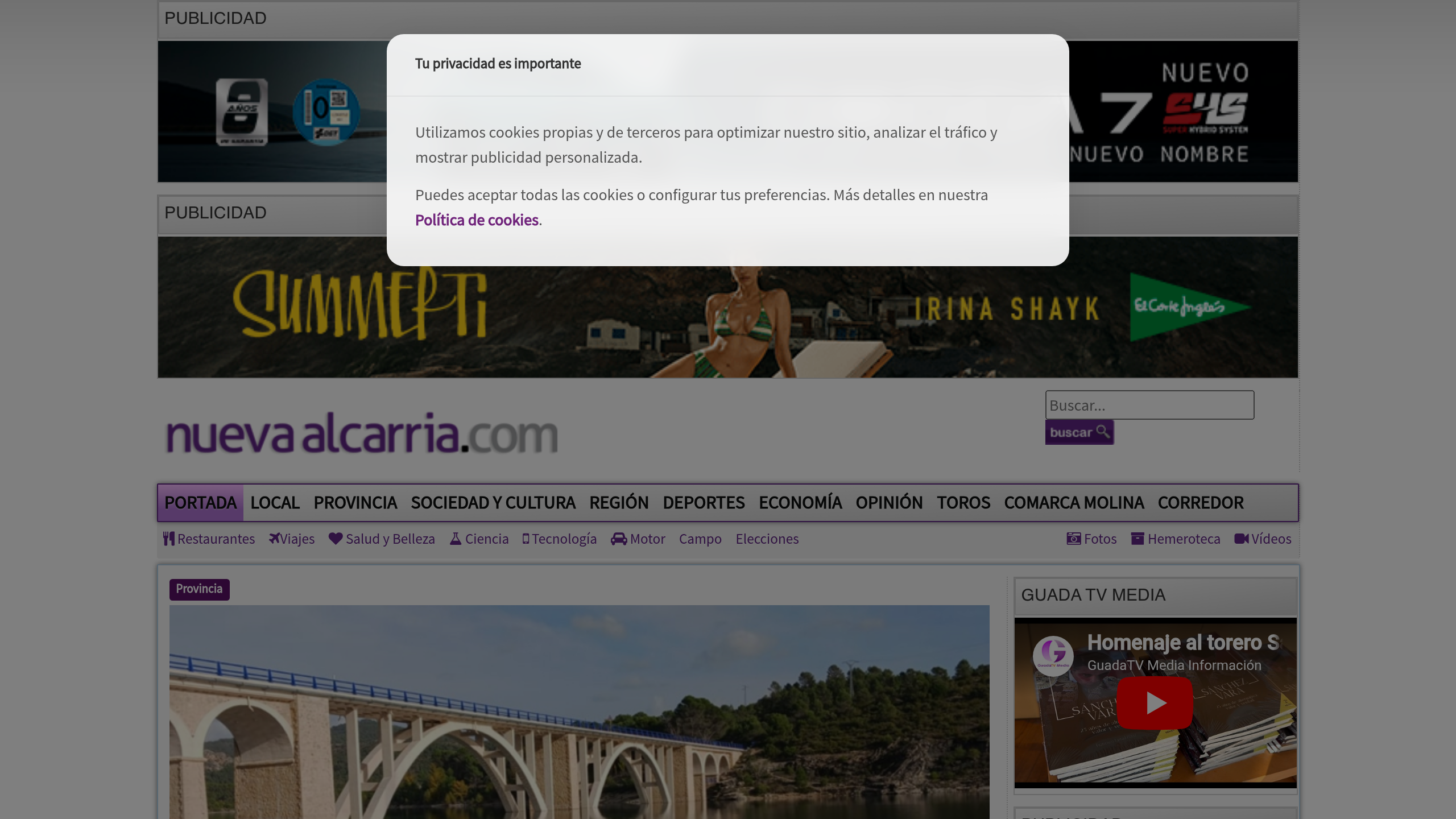Screen dimensions: 1456x819
Task: Open the Motor link
Action: point(638,539)
